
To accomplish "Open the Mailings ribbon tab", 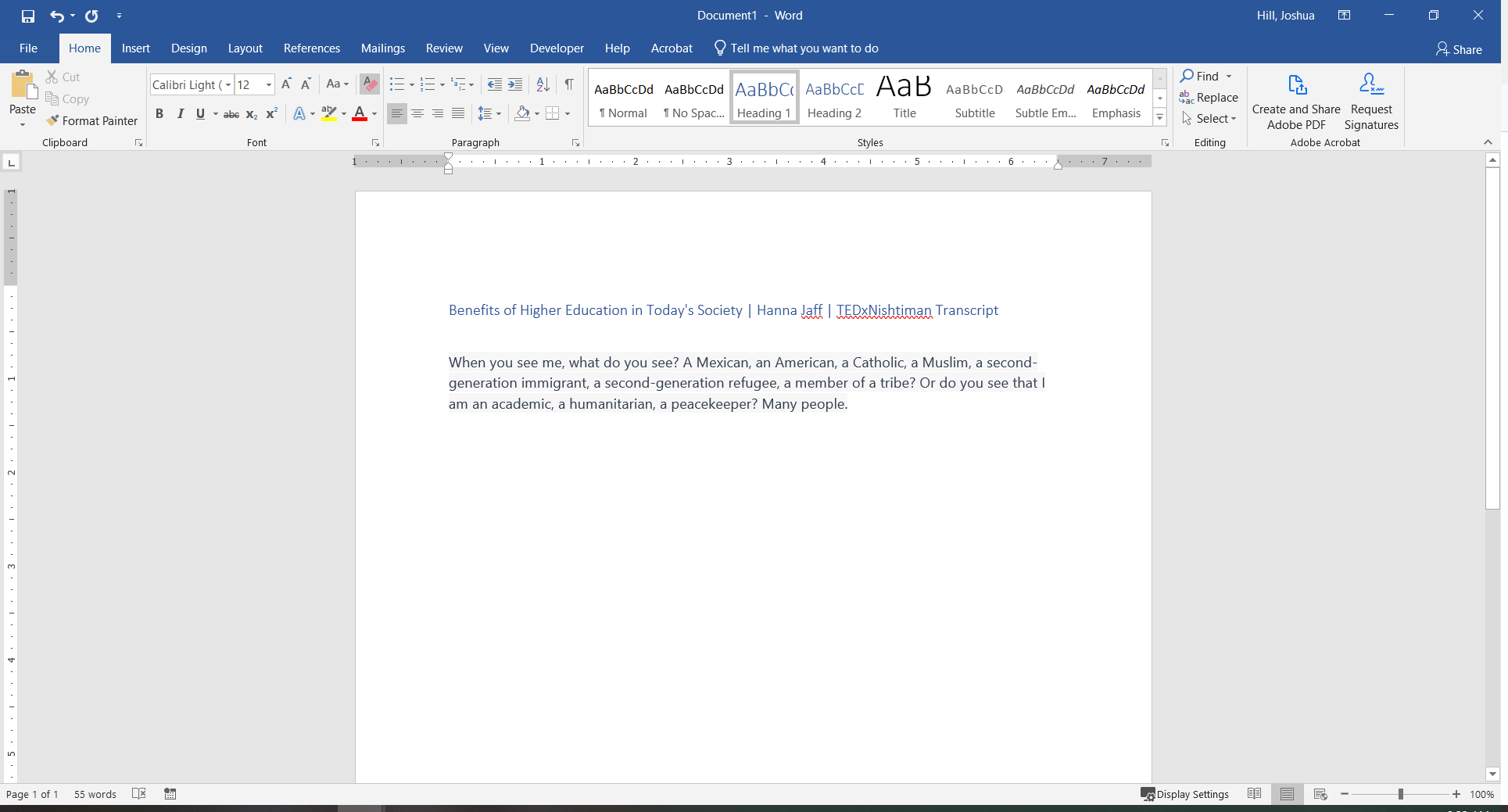I will [382, 48].
